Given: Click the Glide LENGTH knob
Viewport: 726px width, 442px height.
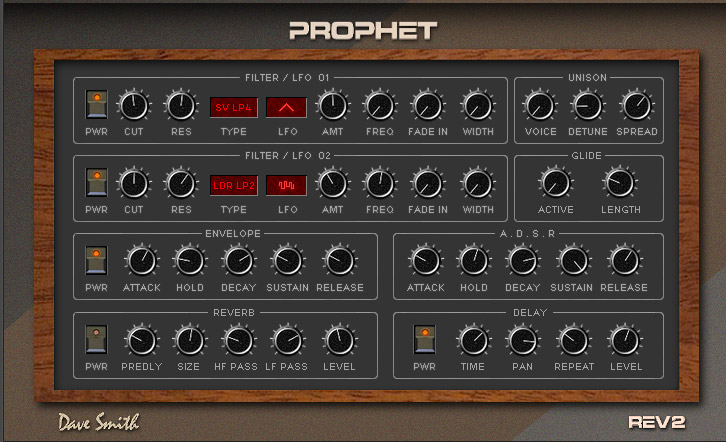Looking at the screenshot, I should 620,183.
